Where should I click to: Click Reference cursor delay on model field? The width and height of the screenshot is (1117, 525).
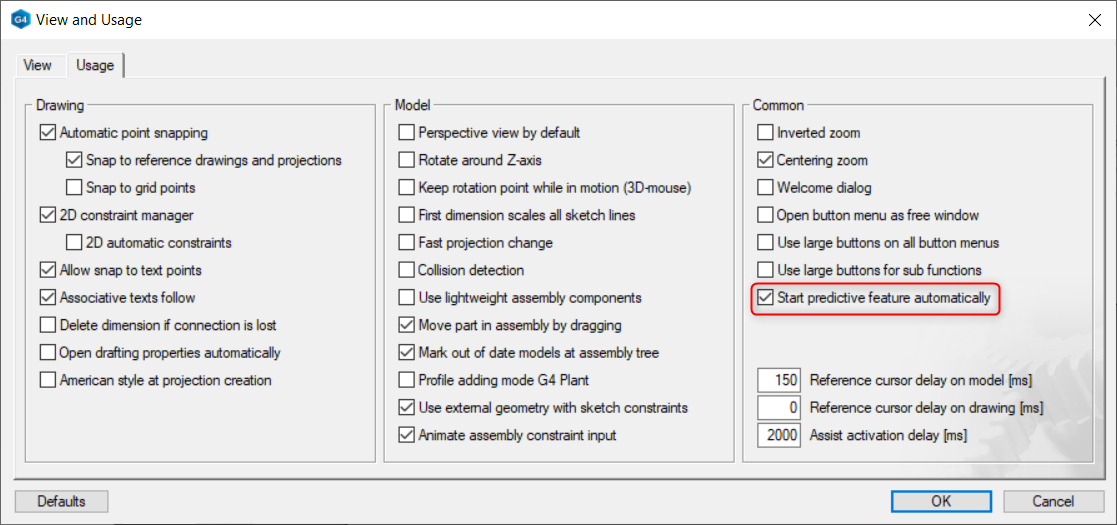779,380
